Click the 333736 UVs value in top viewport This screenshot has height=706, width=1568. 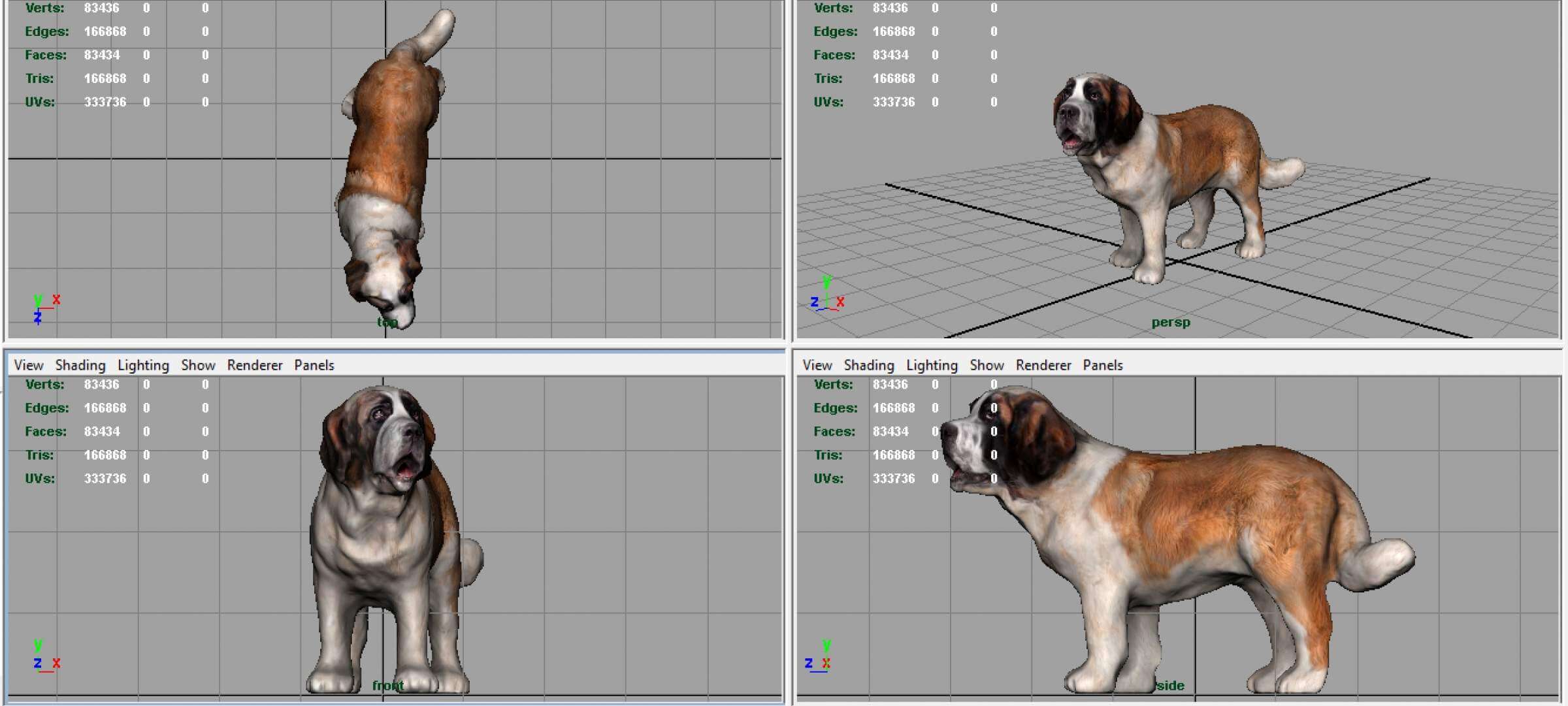click(x=105, y=102)
